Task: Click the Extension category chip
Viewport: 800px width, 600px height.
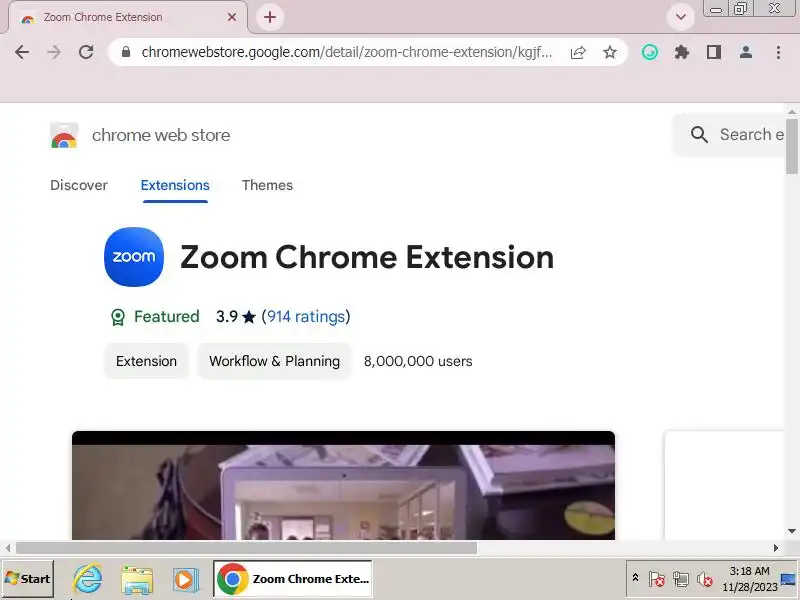Action: (146, 361)
